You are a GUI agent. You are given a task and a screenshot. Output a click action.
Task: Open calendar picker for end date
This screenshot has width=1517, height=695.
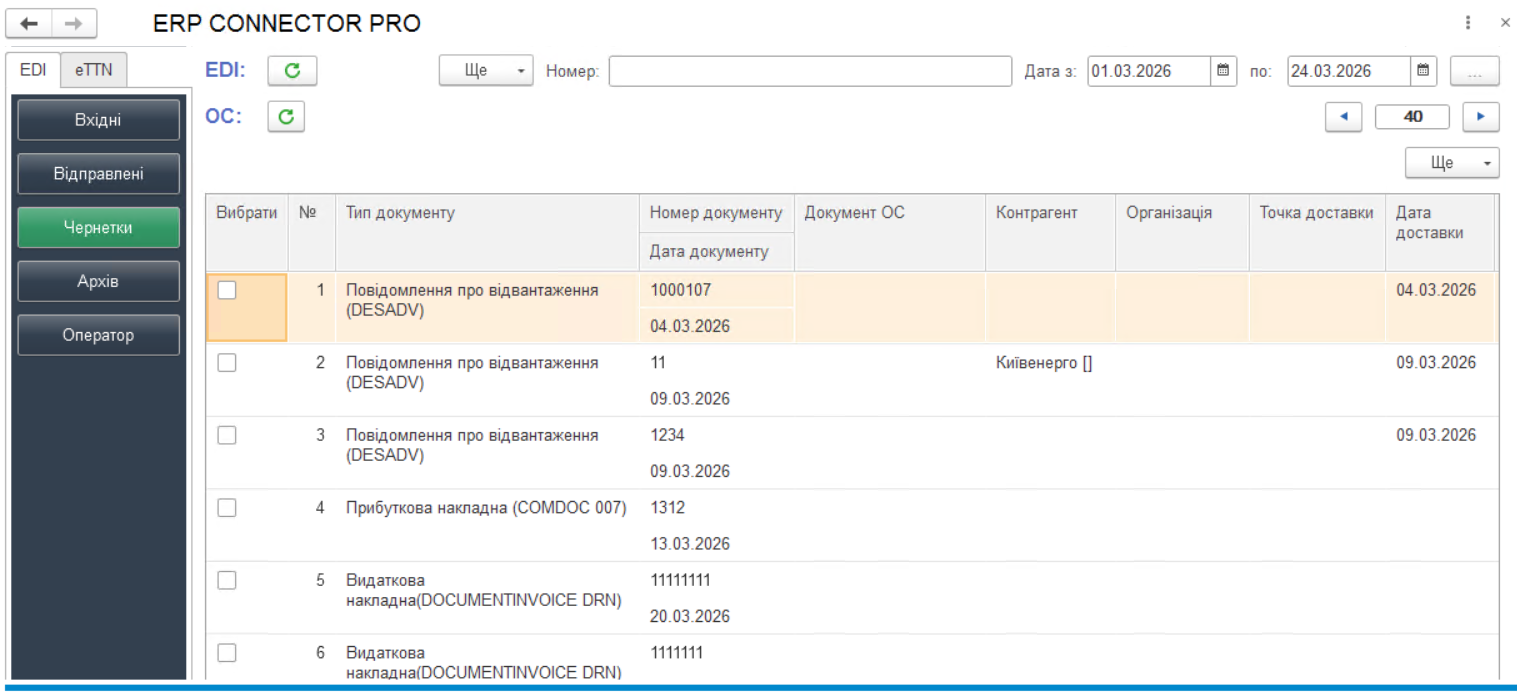[x=1423, y=71]
